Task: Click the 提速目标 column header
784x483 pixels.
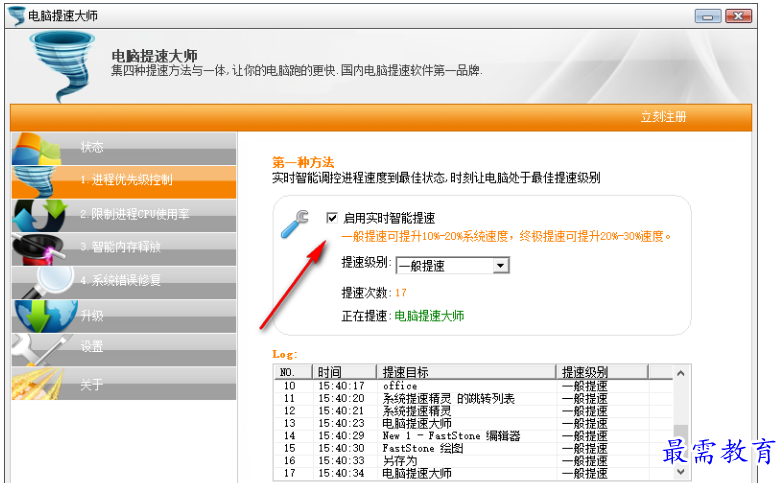Action: pyautogui.click(x=466, y=372)
